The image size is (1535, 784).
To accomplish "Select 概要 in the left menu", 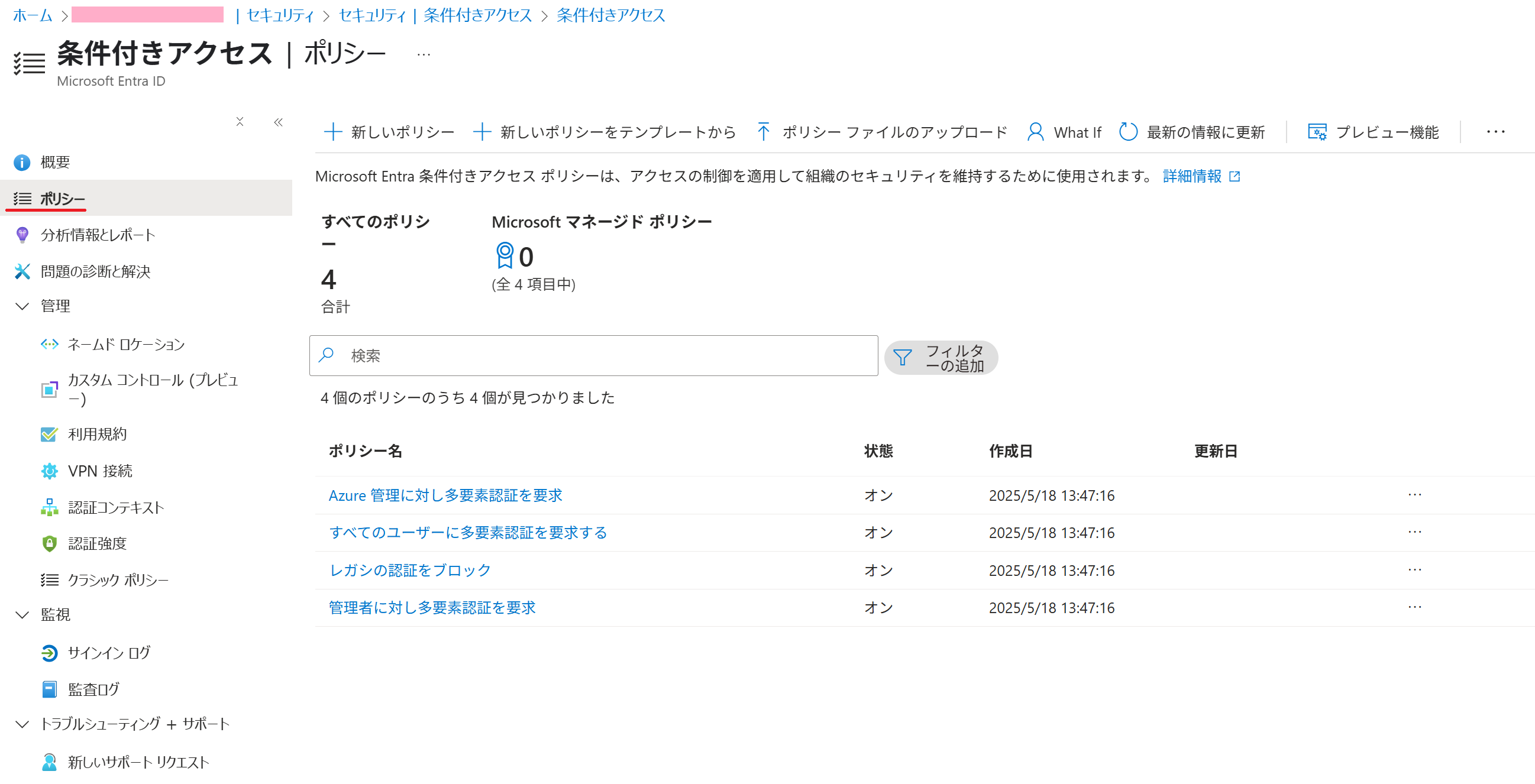I will 56,162.
